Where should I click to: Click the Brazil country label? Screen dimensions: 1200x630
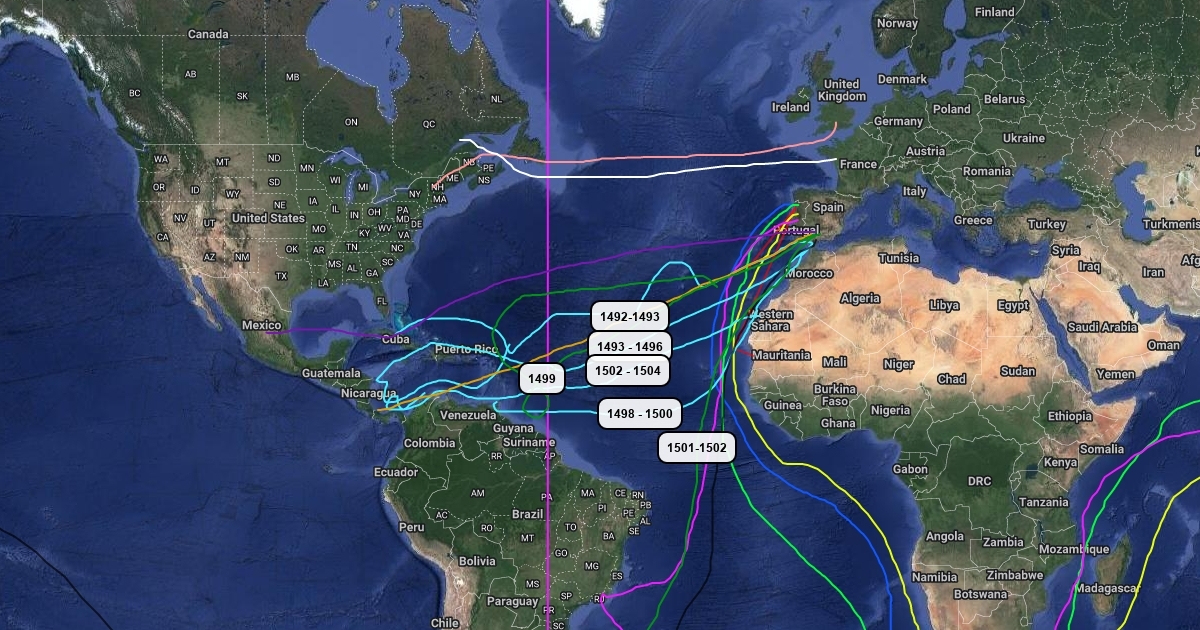tap(530, 514)
